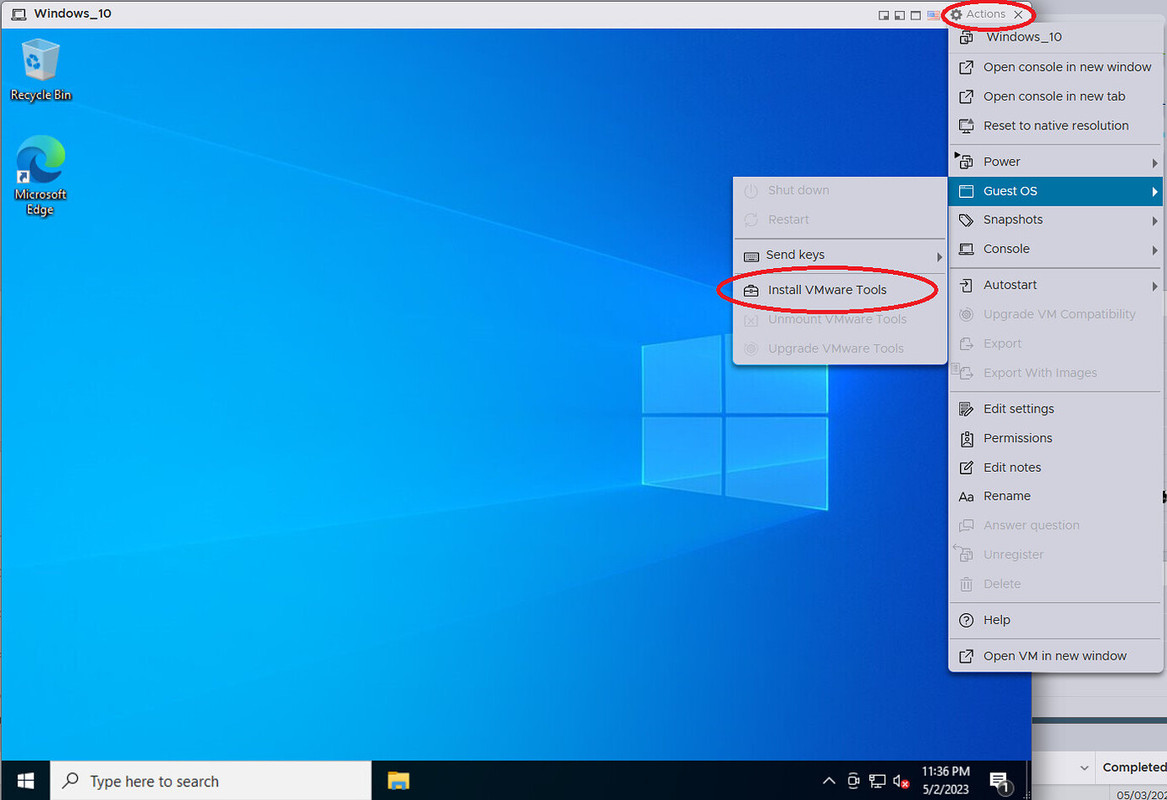Select Reset to native resolution
The image size is (1167, 800).
(1055, 126)
